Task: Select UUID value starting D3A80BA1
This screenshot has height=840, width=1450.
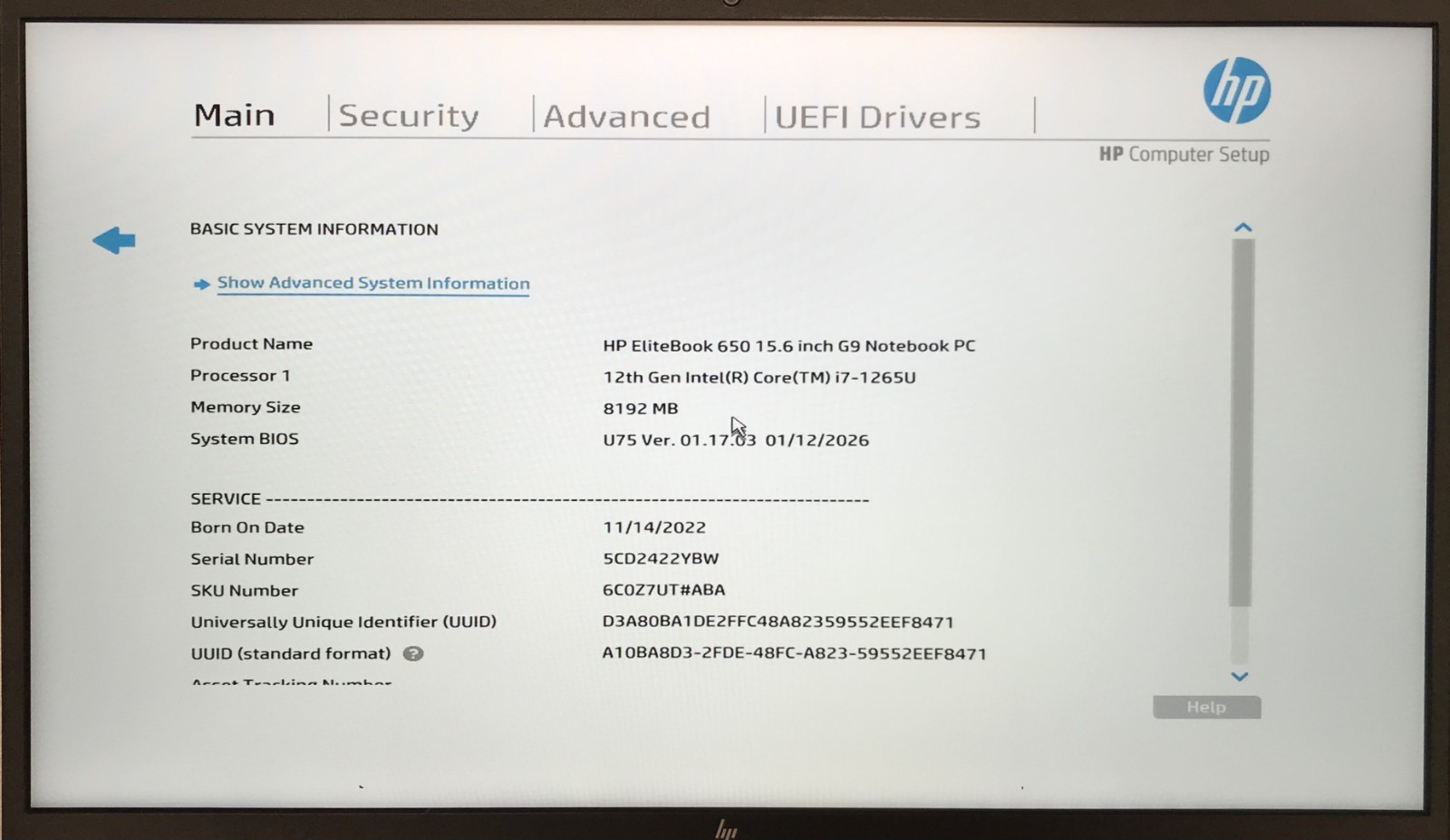Action: tap(778, 622)
